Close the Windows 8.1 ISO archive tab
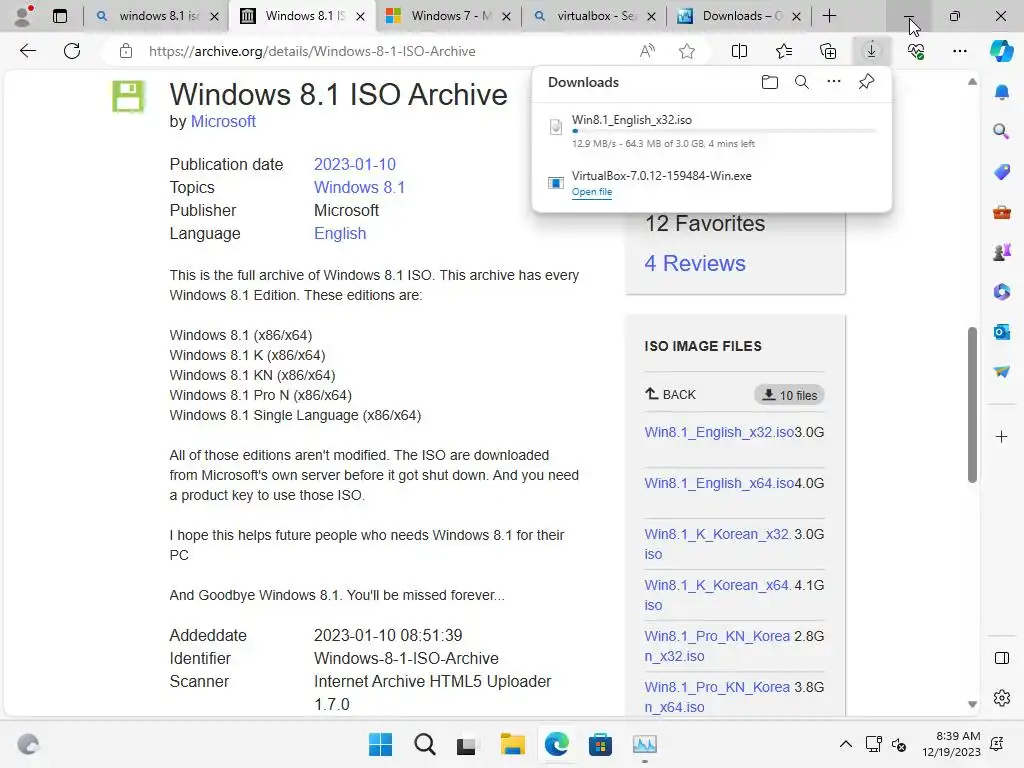Viewport: 1024px width, 768px height. click(360, 16)
